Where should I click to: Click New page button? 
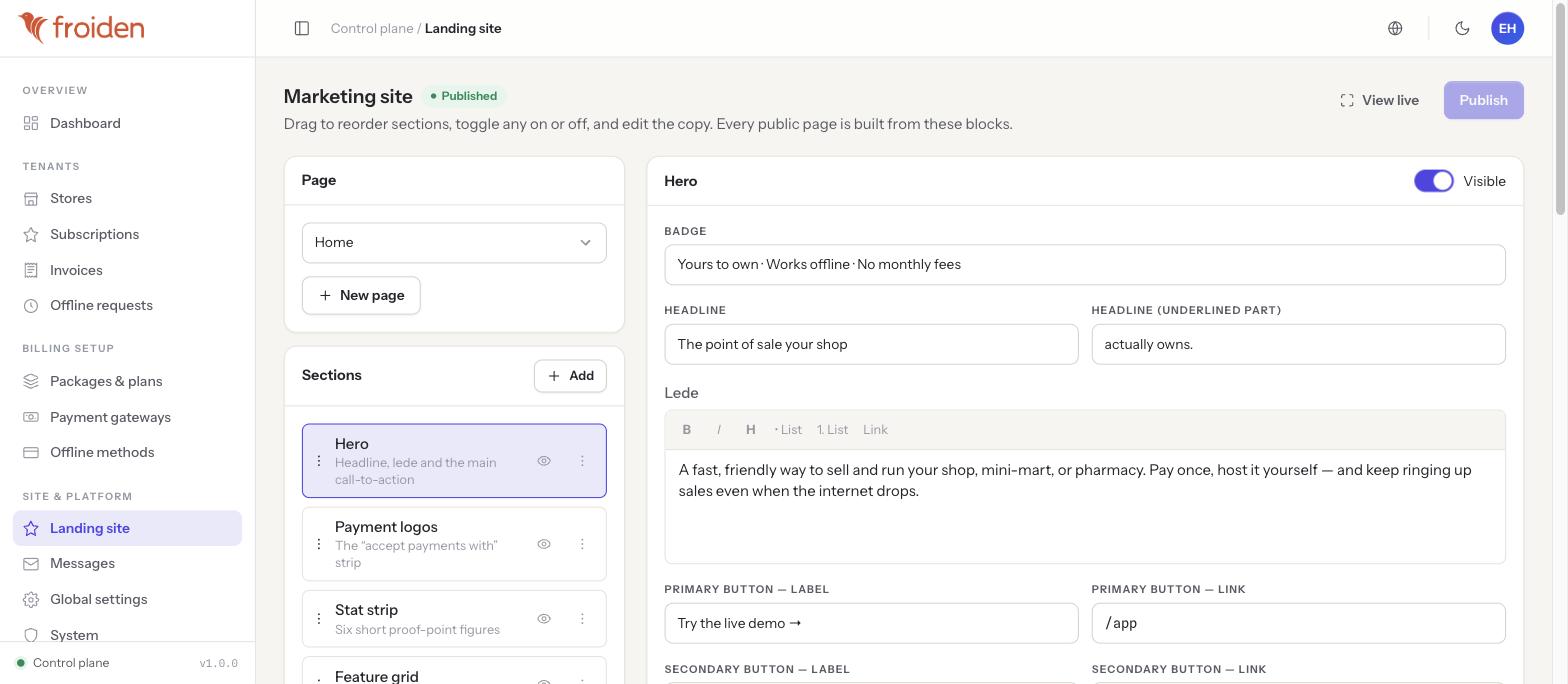tap(361, 295)
